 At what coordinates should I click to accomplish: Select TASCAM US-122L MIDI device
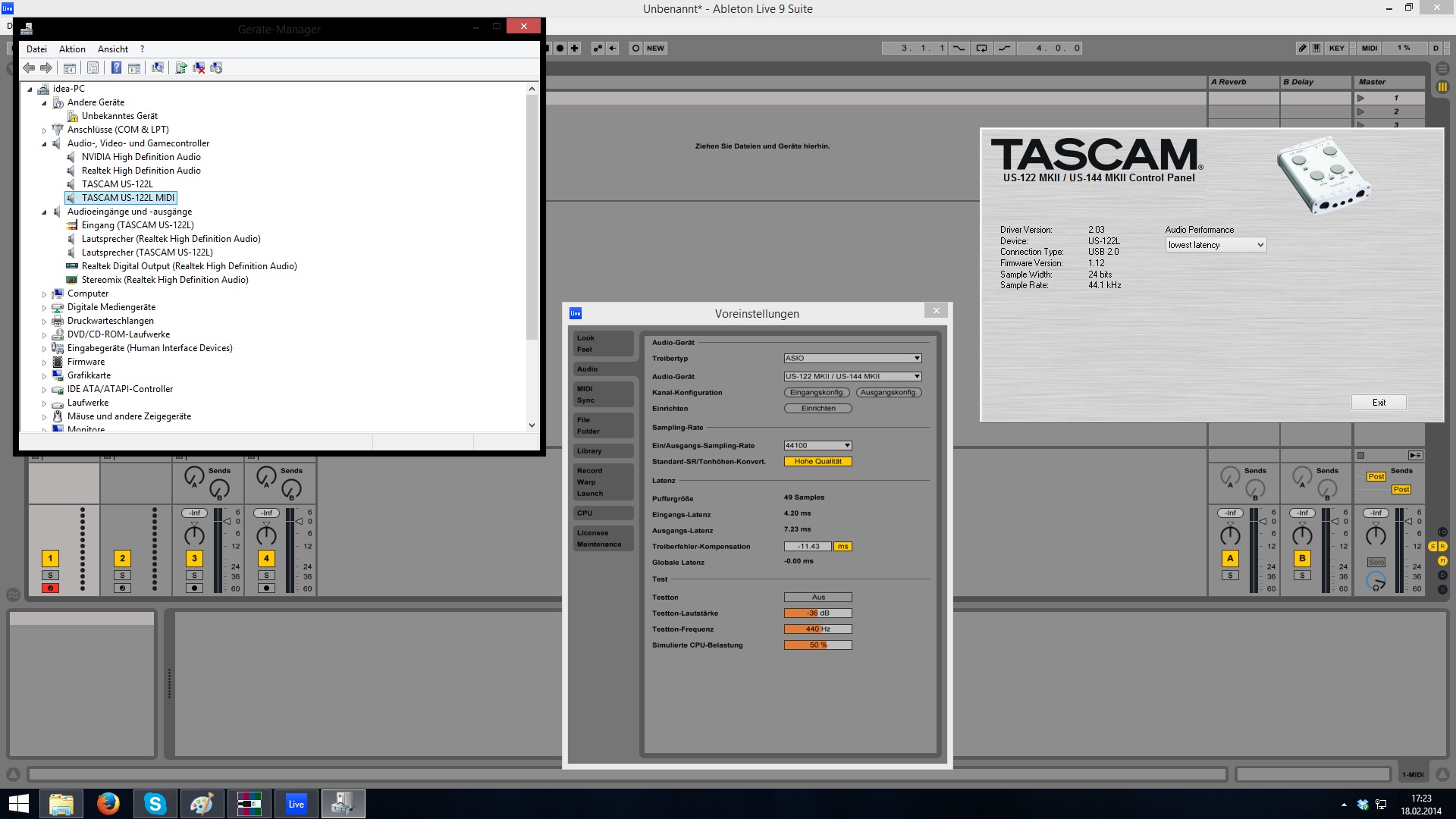point(128,198)
